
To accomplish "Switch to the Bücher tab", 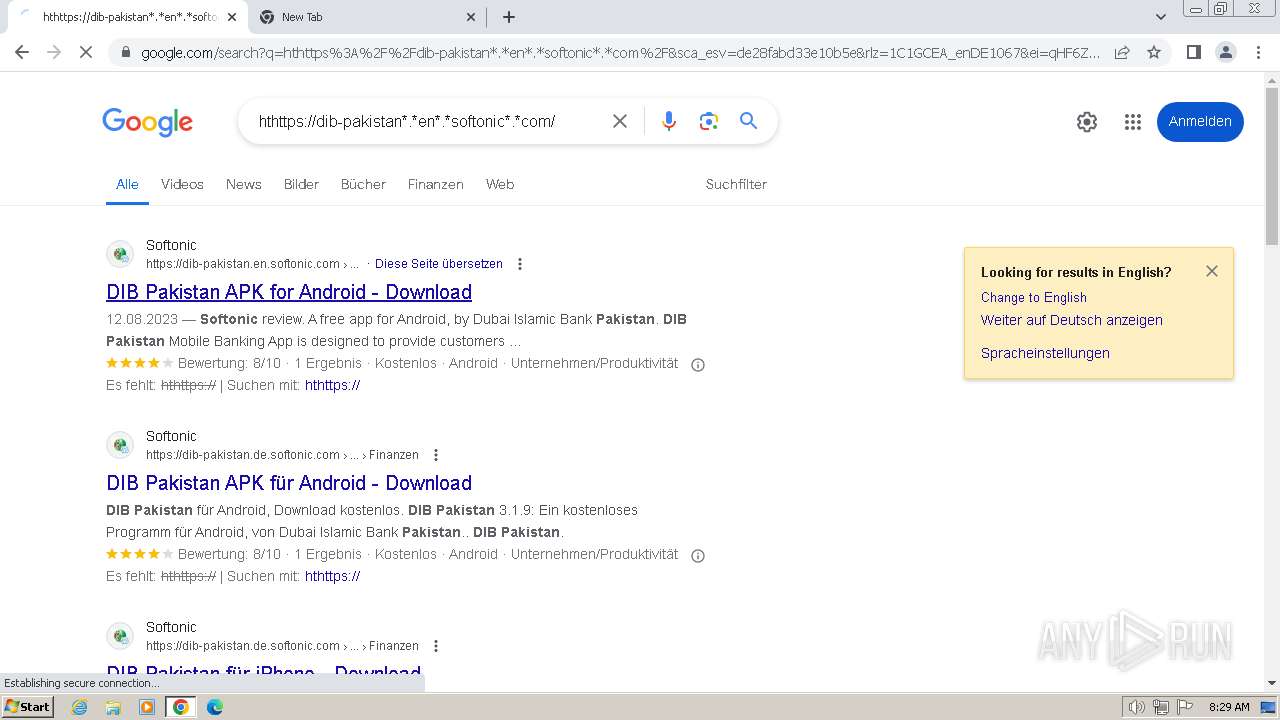I will pos(363,184).
